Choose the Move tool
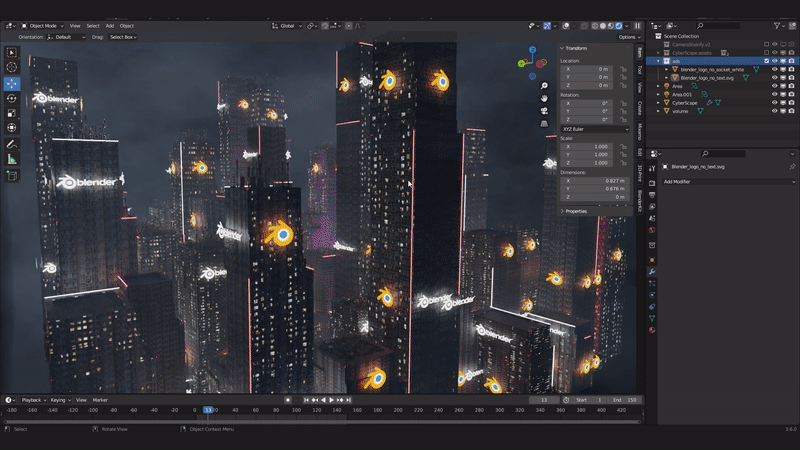The image size is (800, 450). click(12, 83)
